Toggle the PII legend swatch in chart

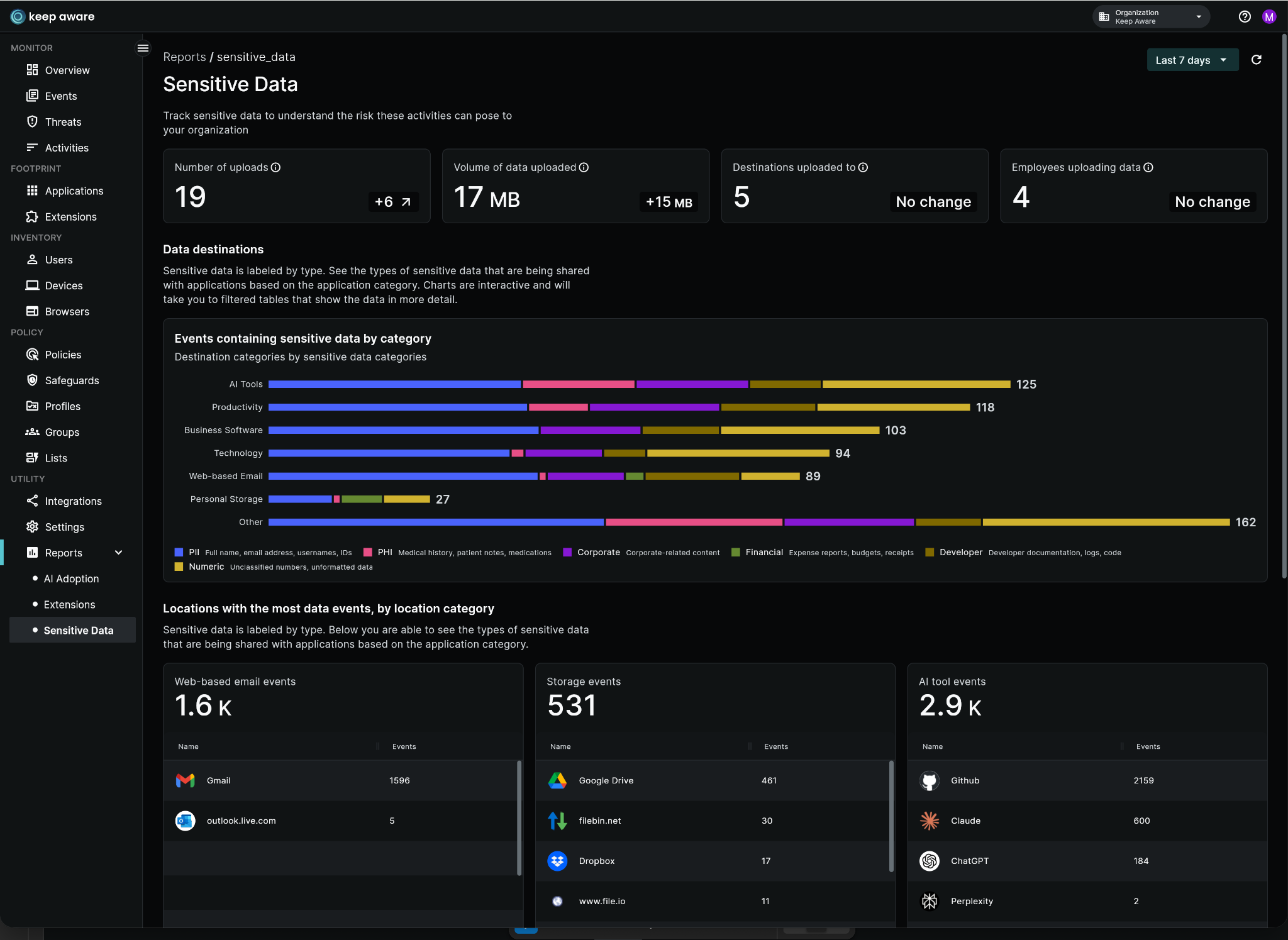click(179, 553)
